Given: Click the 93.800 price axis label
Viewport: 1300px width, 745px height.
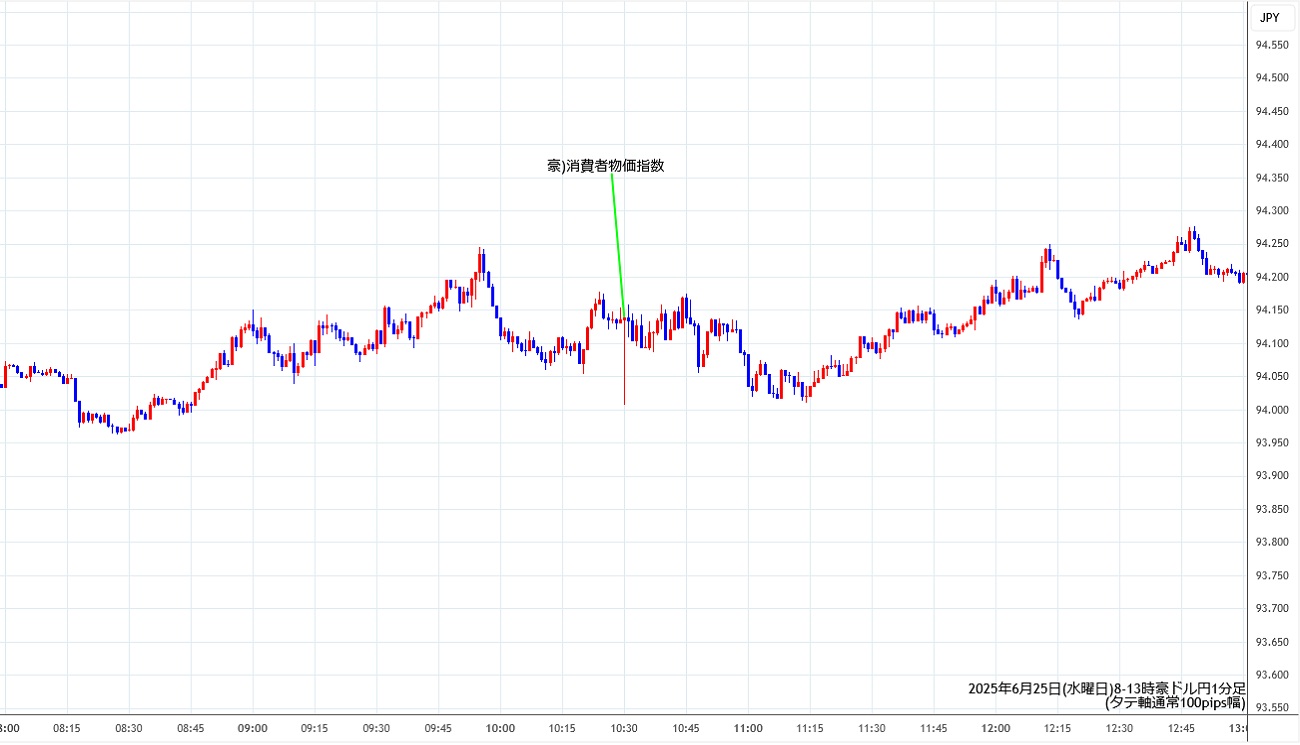Looking at the screenshot, I should point(1272,542).
